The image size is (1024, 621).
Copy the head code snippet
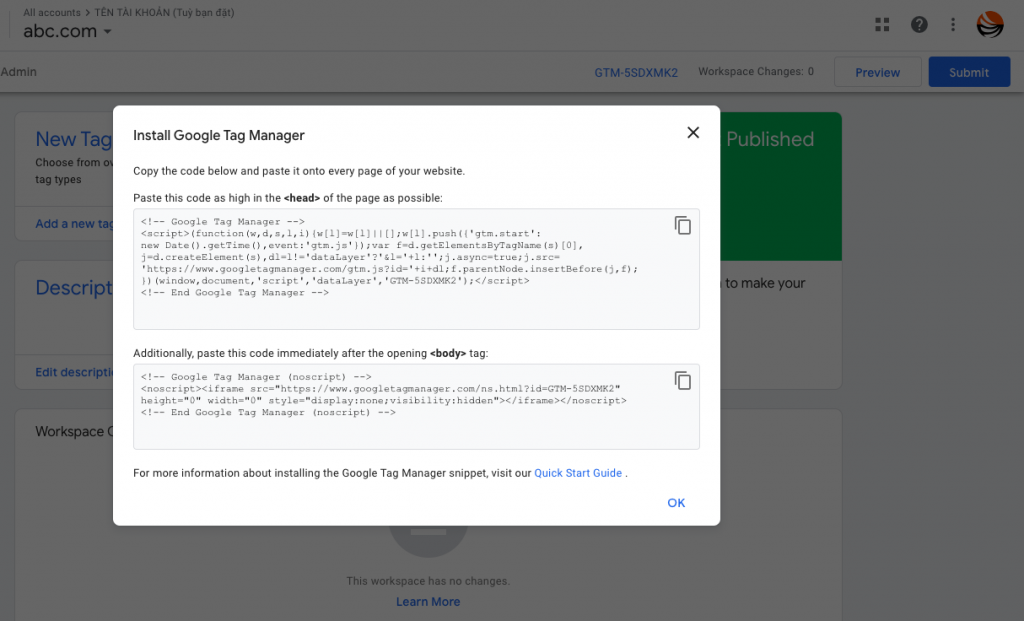pos(682,225)
